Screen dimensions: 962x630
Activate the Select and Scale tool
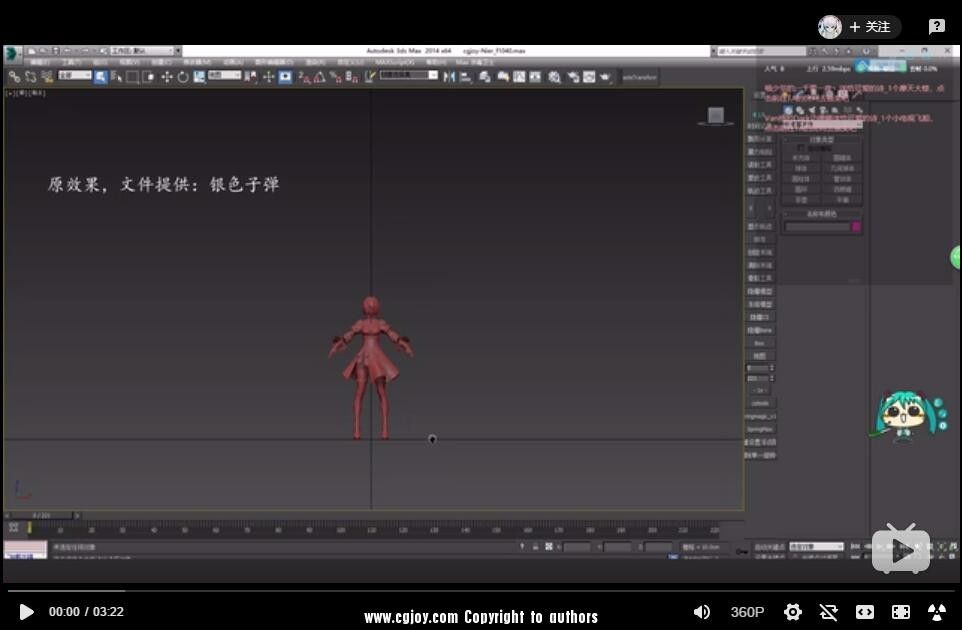(199, 77)
